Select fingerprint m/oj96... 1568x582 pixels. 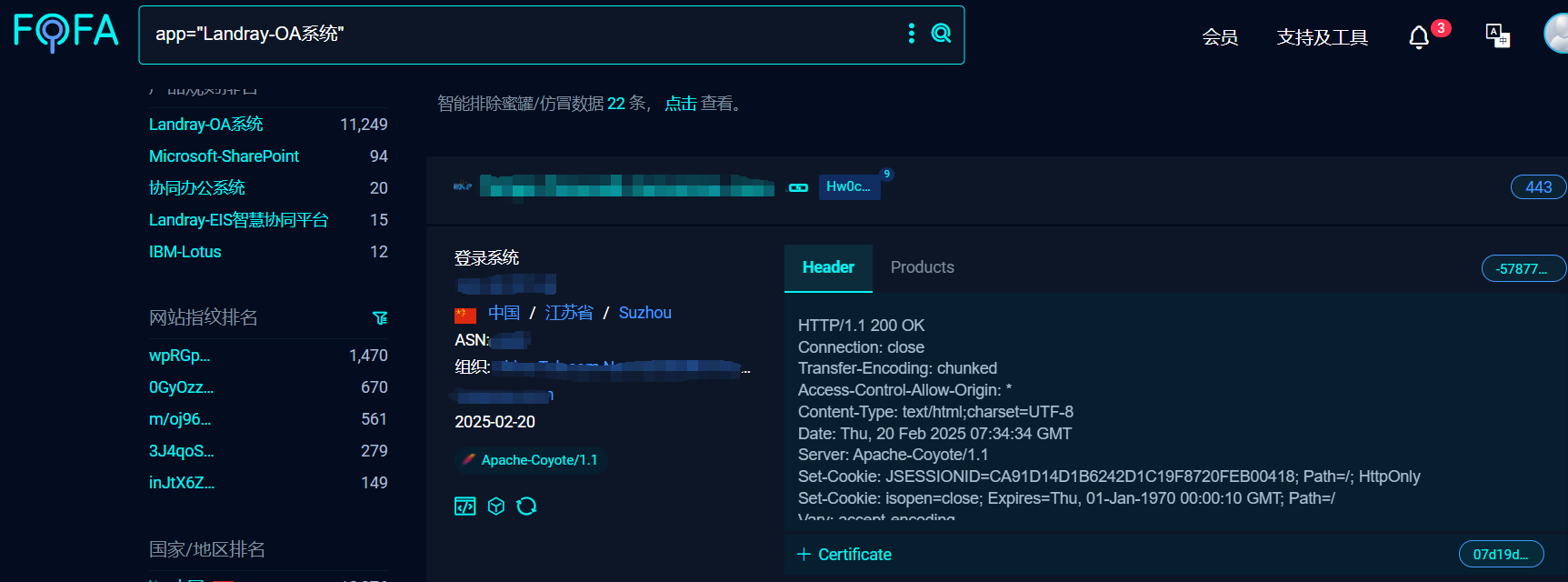[180, 419]
